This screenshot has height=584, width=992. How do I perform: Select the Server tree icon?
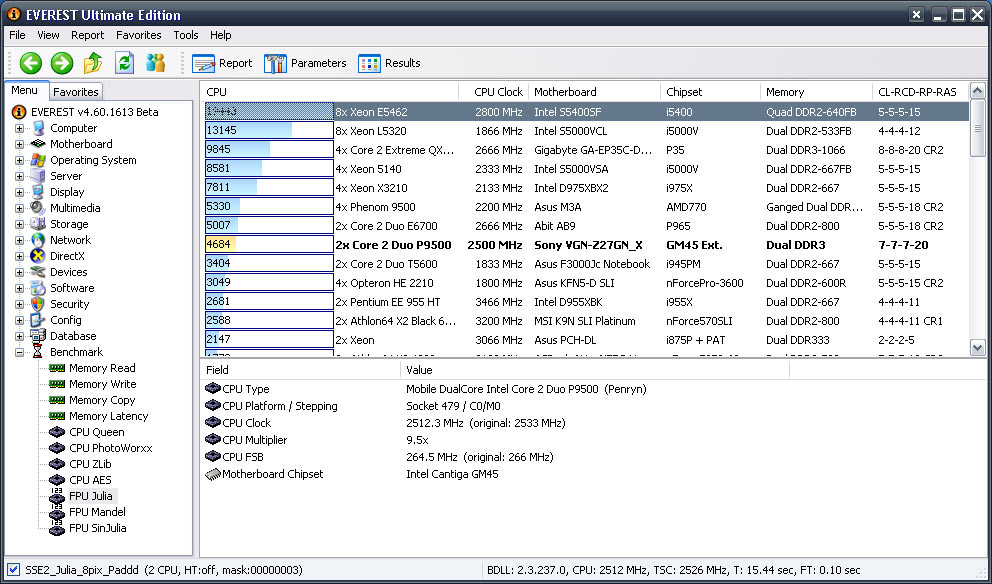(38, 176)
